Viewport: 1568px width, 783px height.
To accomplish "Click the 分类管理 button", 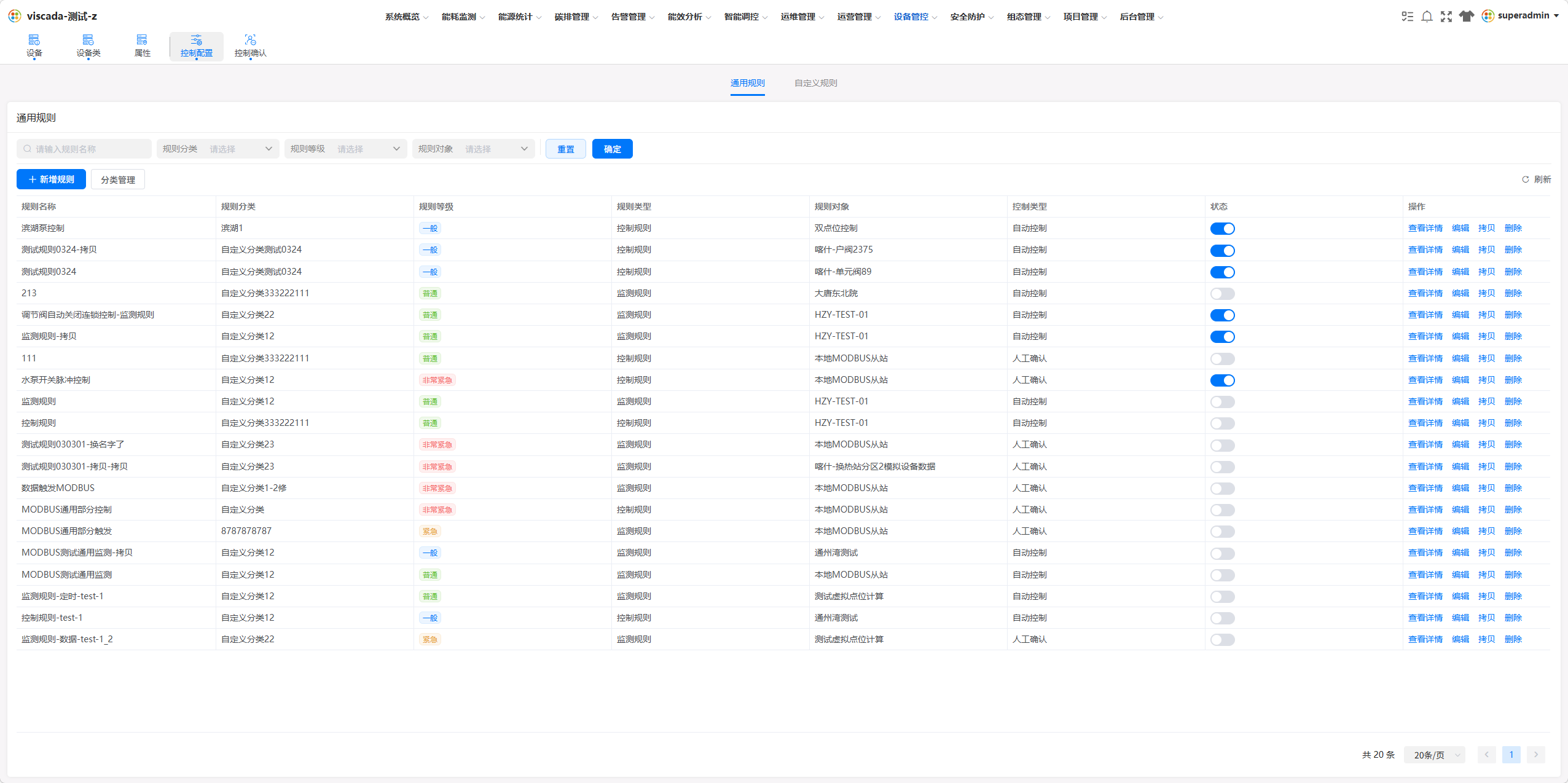I will tap(118, 179).
